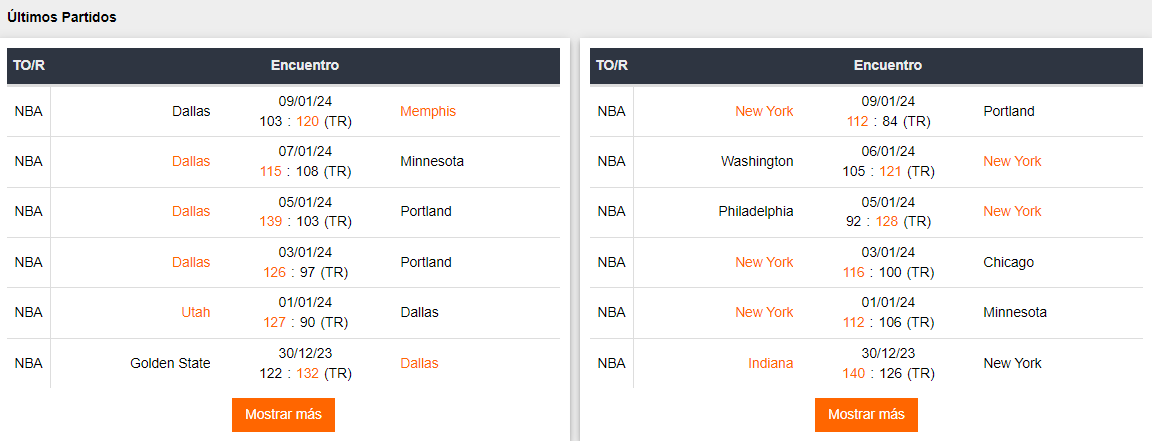Click Mostrar más below the New York matches table
This screenshot has height=441, width=1152.
pos(866,415)
